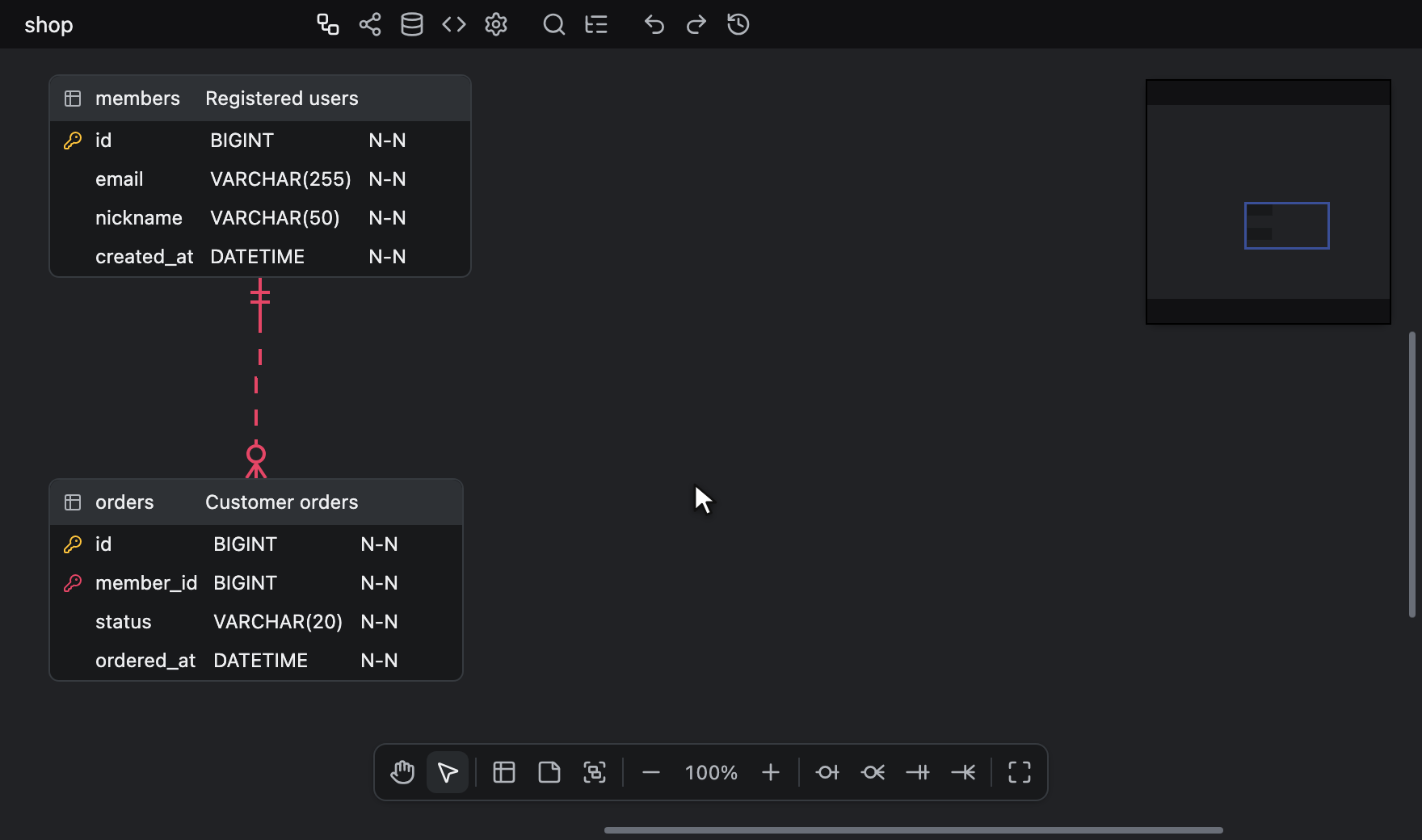Add a memo note from bottom toolbar
1422x840 pixels.
tap(549, 772)
